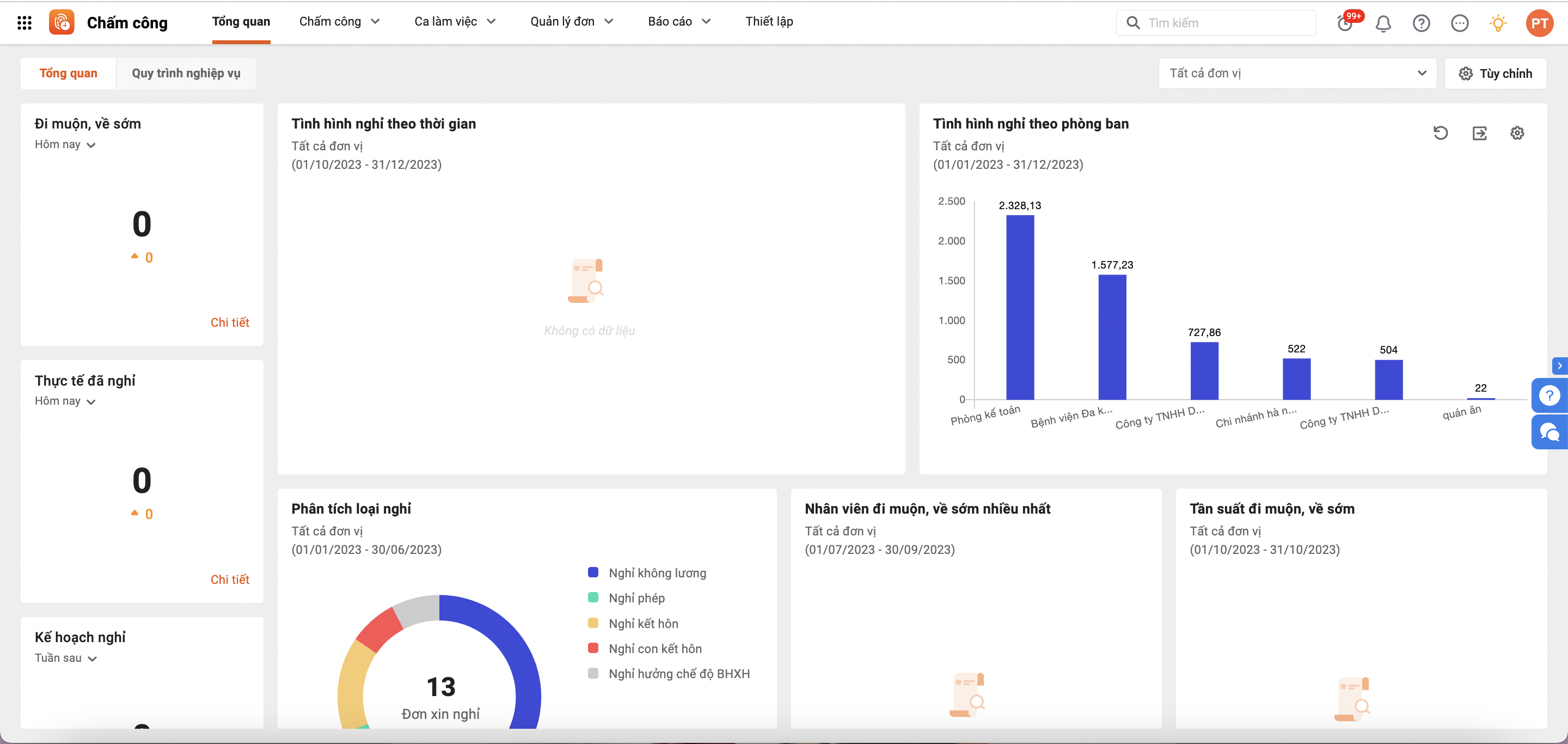The height and width of the screenshot is (744, 1568).
Task: Change Hôm nay period for Đi muộn, về sớm
Action: (x=65, y=144)
